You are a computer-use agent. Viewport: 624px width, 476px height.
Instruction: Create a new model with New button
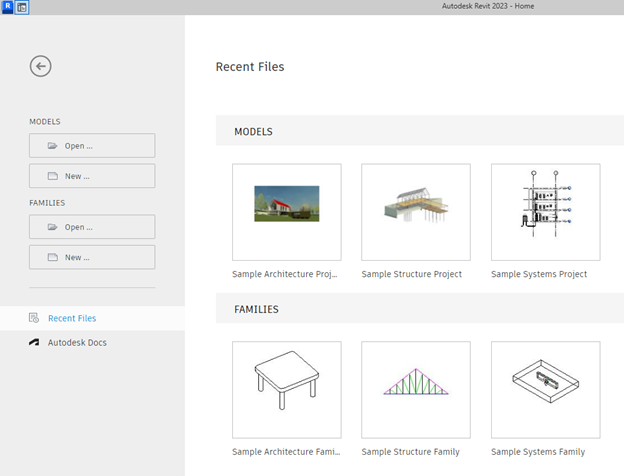click(x=92, y=176)
